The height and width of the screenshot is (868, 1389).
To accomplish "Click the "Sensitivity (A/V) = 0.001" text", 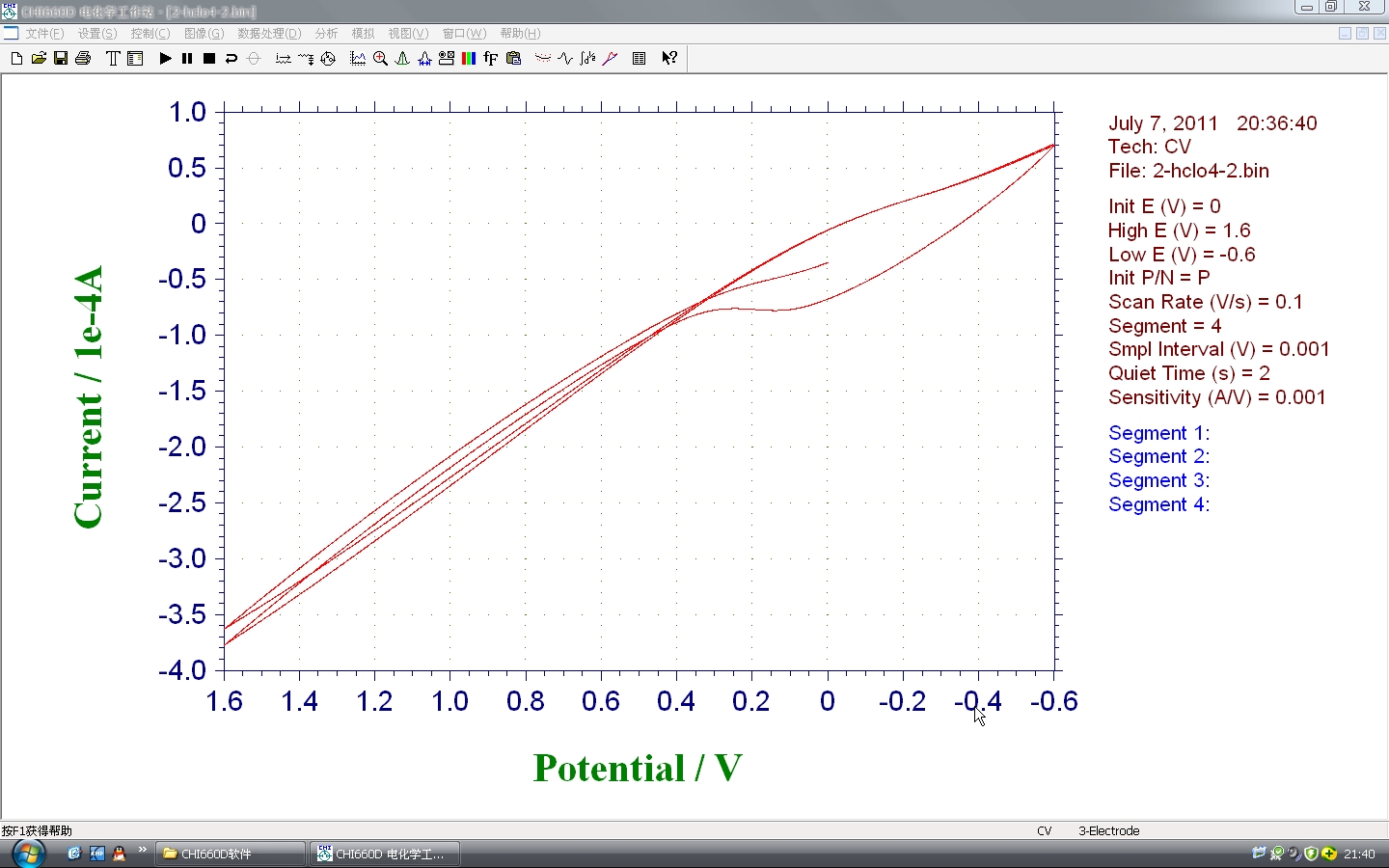I will [x=1217, y=397].
